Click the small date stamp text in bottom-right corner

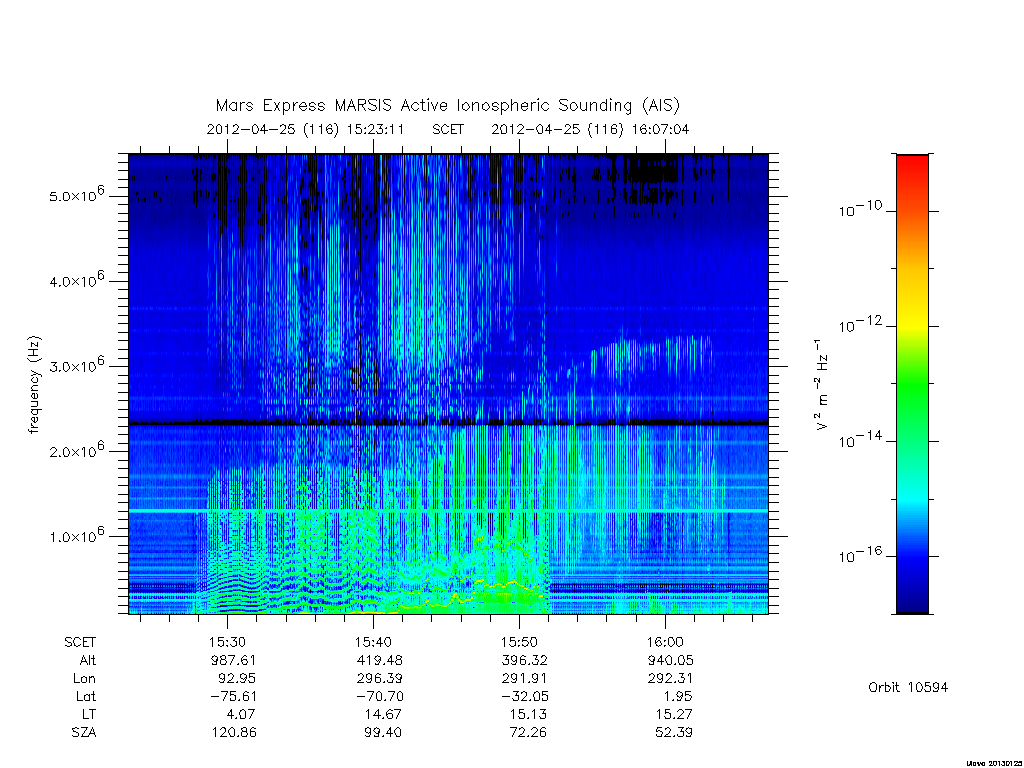click(x=993, y=763)
